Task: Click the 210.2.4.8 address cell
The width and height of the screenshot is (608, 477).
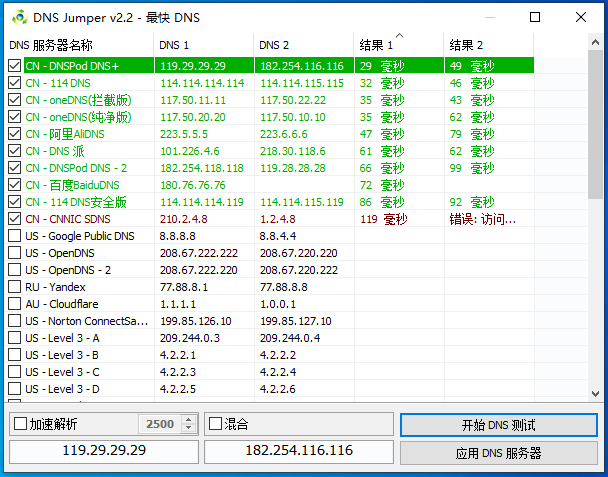Action: 183,219
